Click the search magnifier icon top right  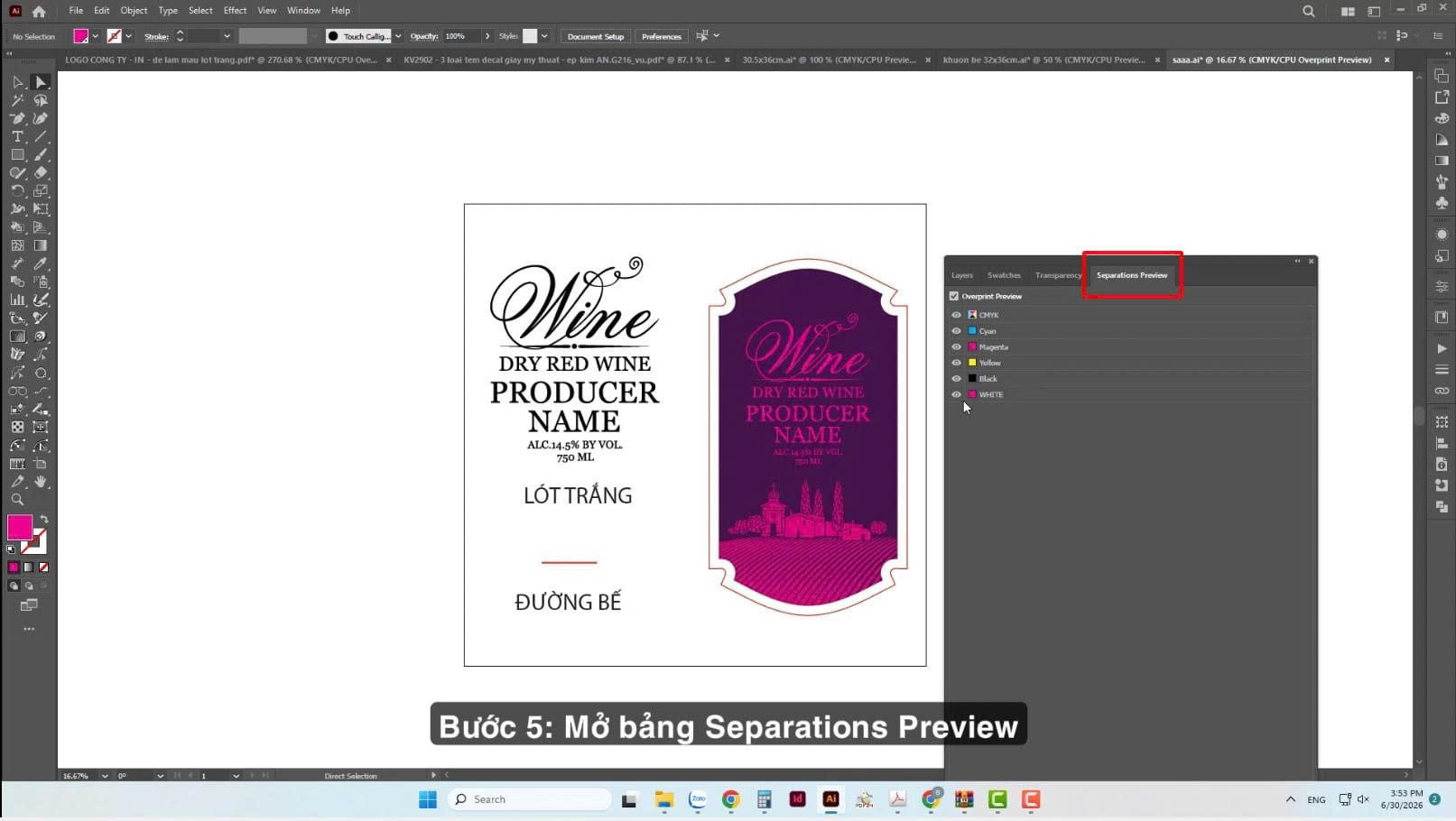click(1308, 11)
